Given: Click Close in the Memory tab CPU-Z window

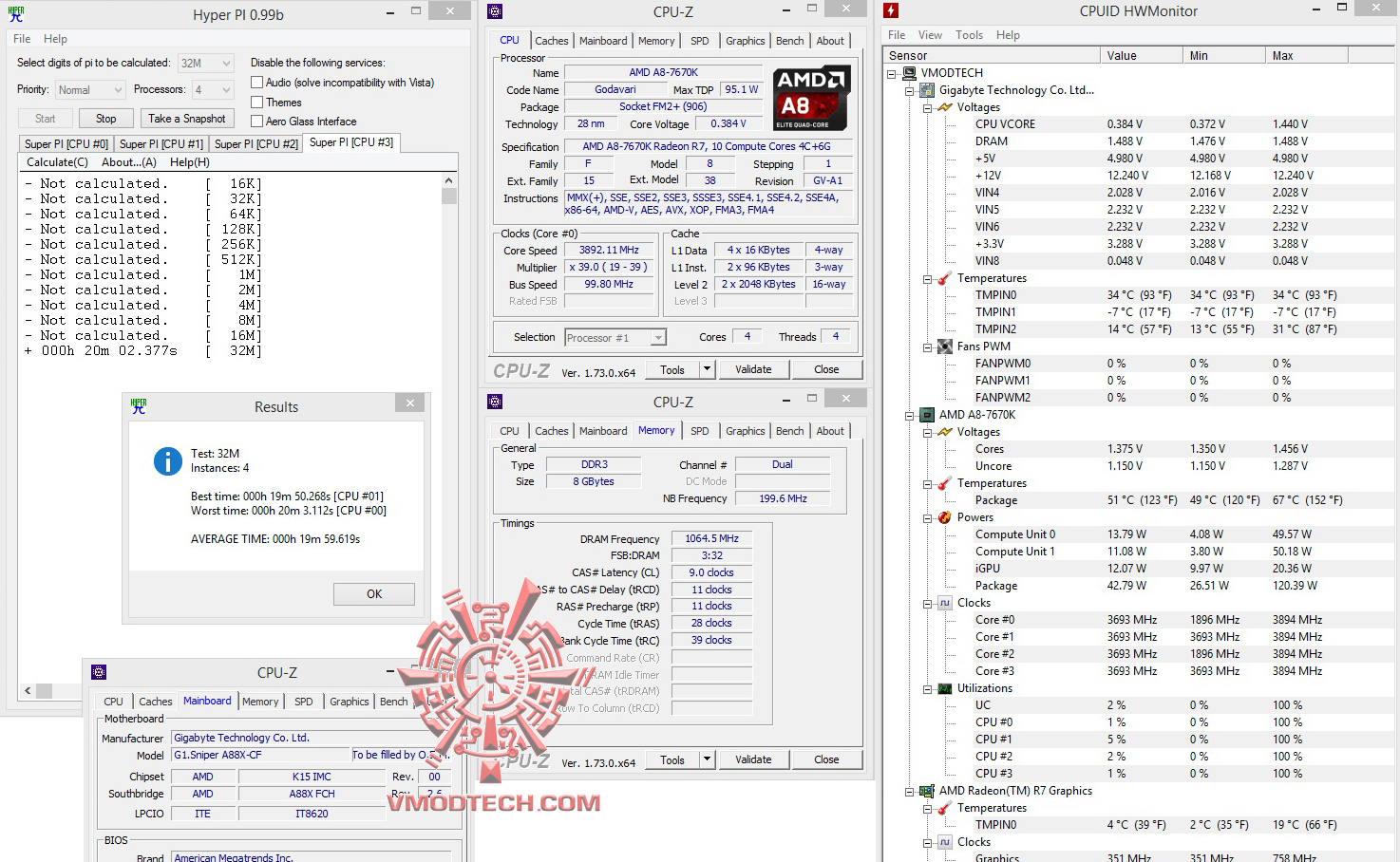Looking at the screenshot, I should coord(826,759).
